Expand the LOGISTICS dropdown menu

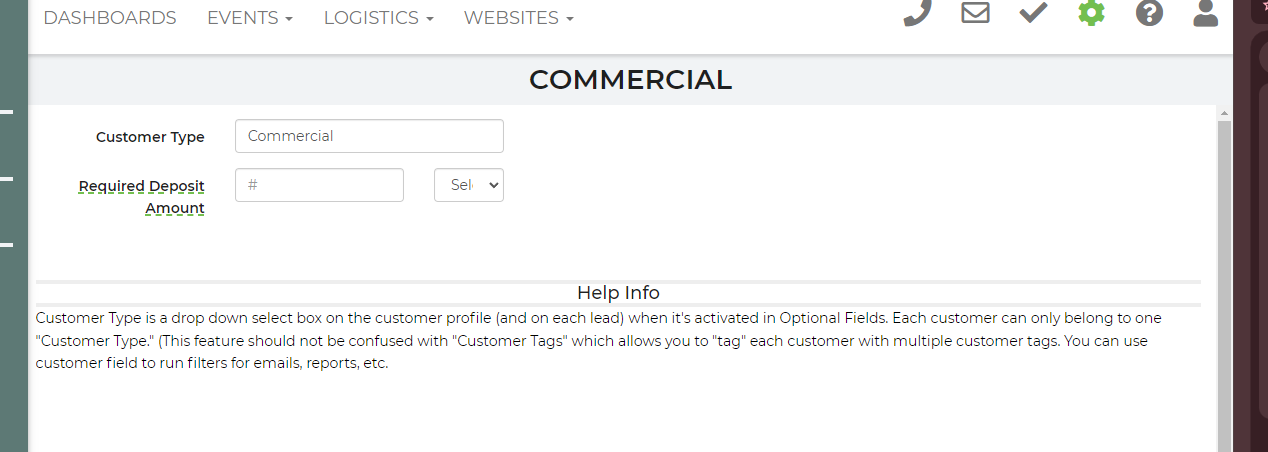(x=378, y=18)
